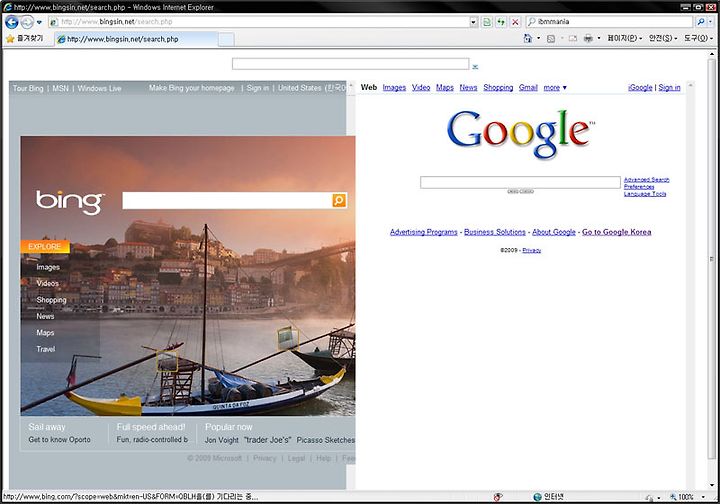Click the green refresh icon
720x504 pixels.
pyautogui.click(x=501, y=22)
